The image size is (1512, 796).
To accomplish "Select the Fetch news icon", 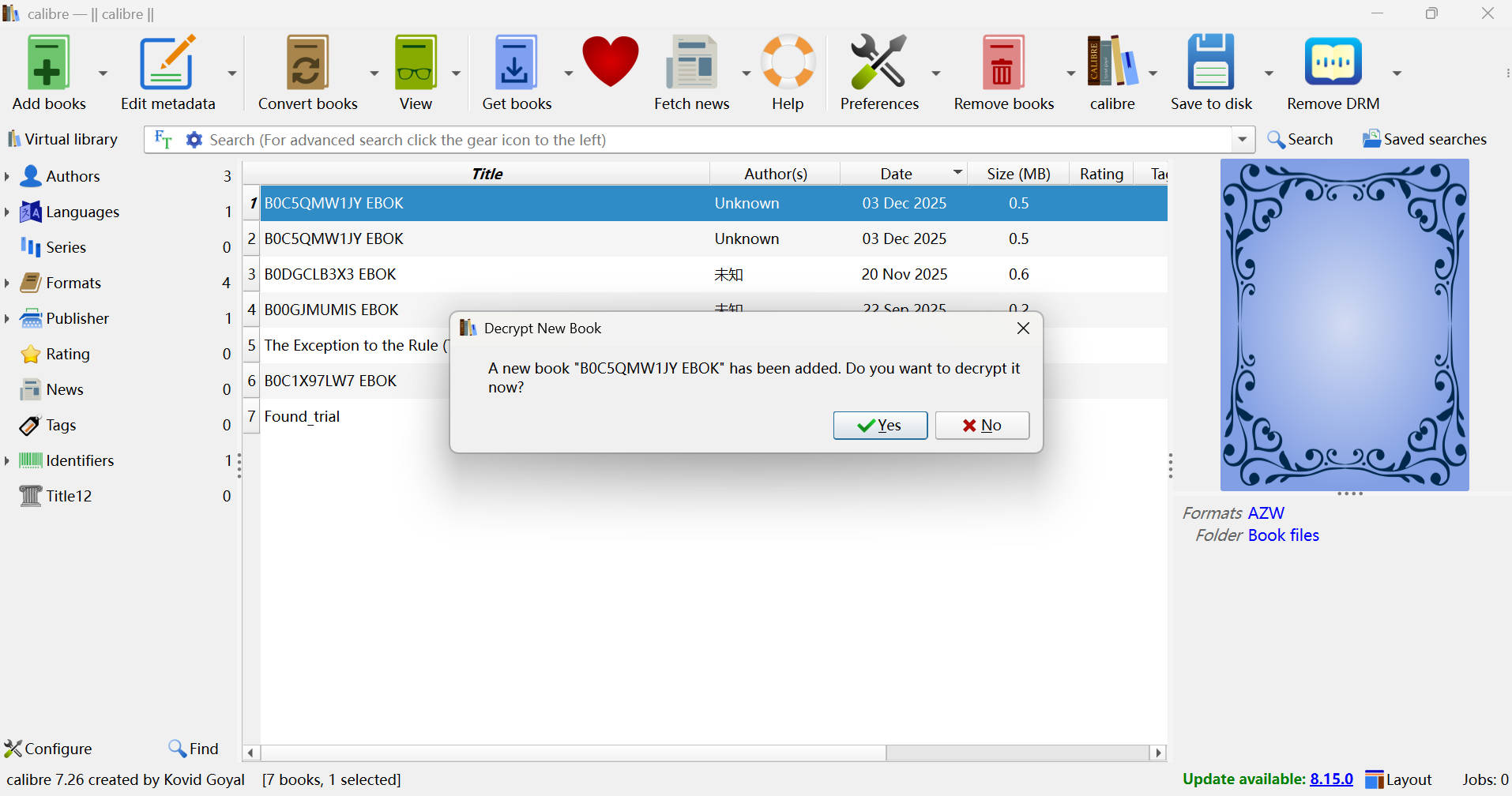I will [691, 62].
